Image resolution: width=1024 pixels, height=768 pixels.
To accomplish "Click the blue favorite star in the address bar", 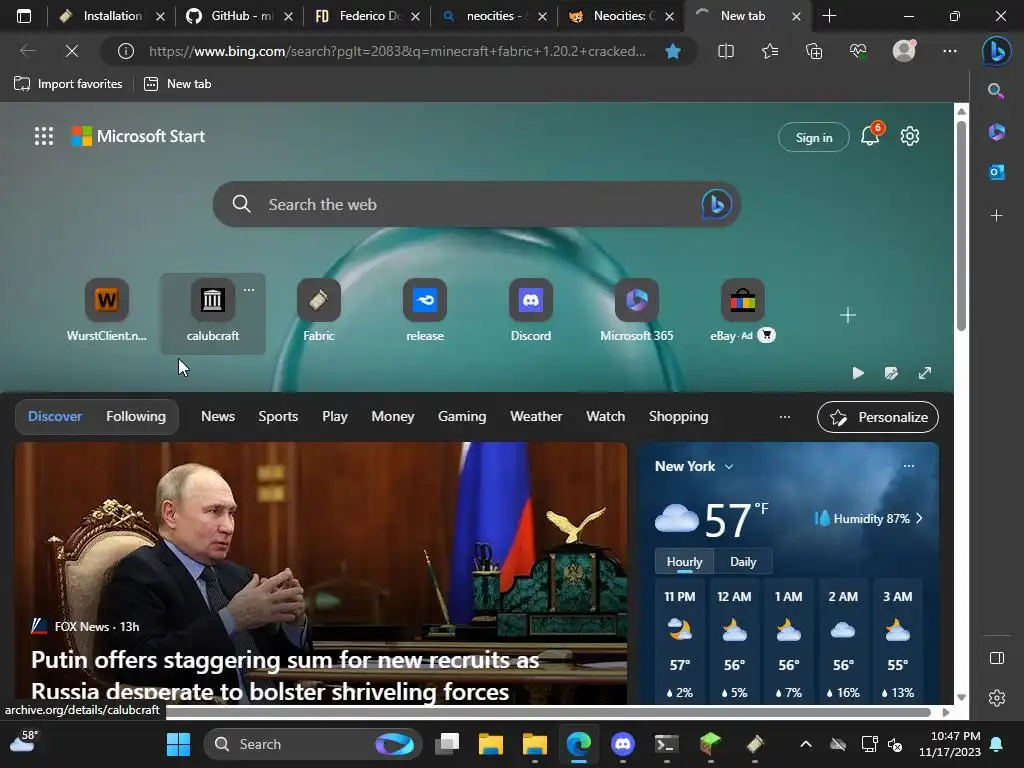I will coord(673,51).
